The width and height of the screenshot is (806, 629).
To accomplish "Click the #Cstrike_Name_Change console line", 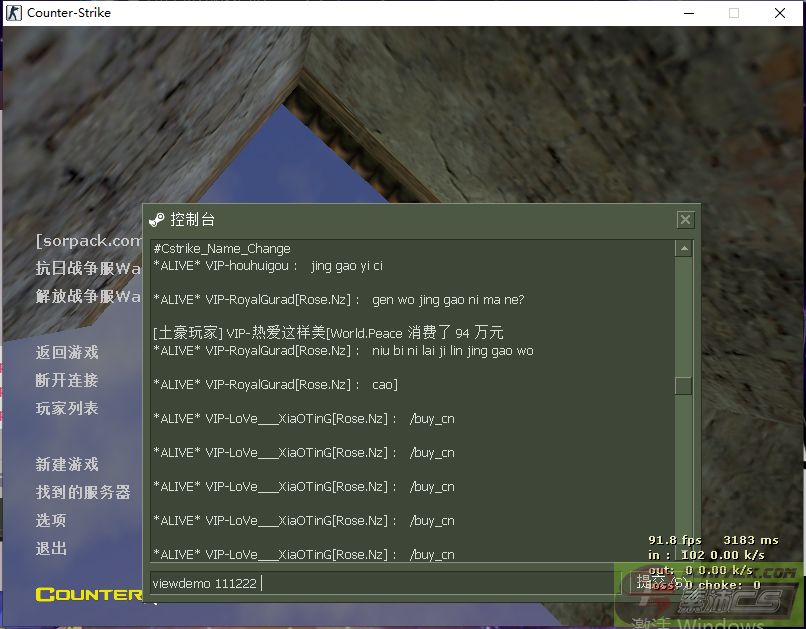I will pyautogui.click(x=222, y=249).
